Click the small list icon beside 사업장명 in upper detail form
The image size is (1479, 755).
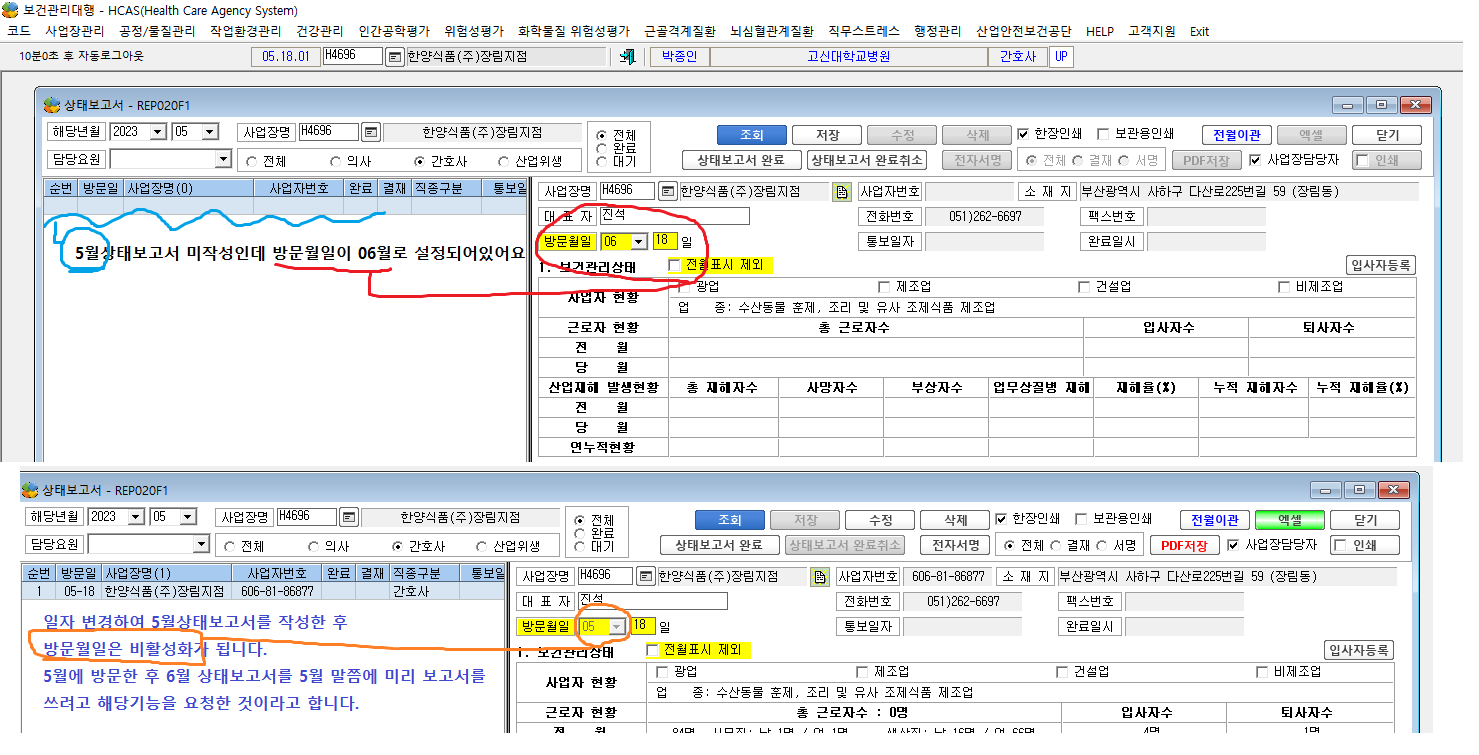668,191
